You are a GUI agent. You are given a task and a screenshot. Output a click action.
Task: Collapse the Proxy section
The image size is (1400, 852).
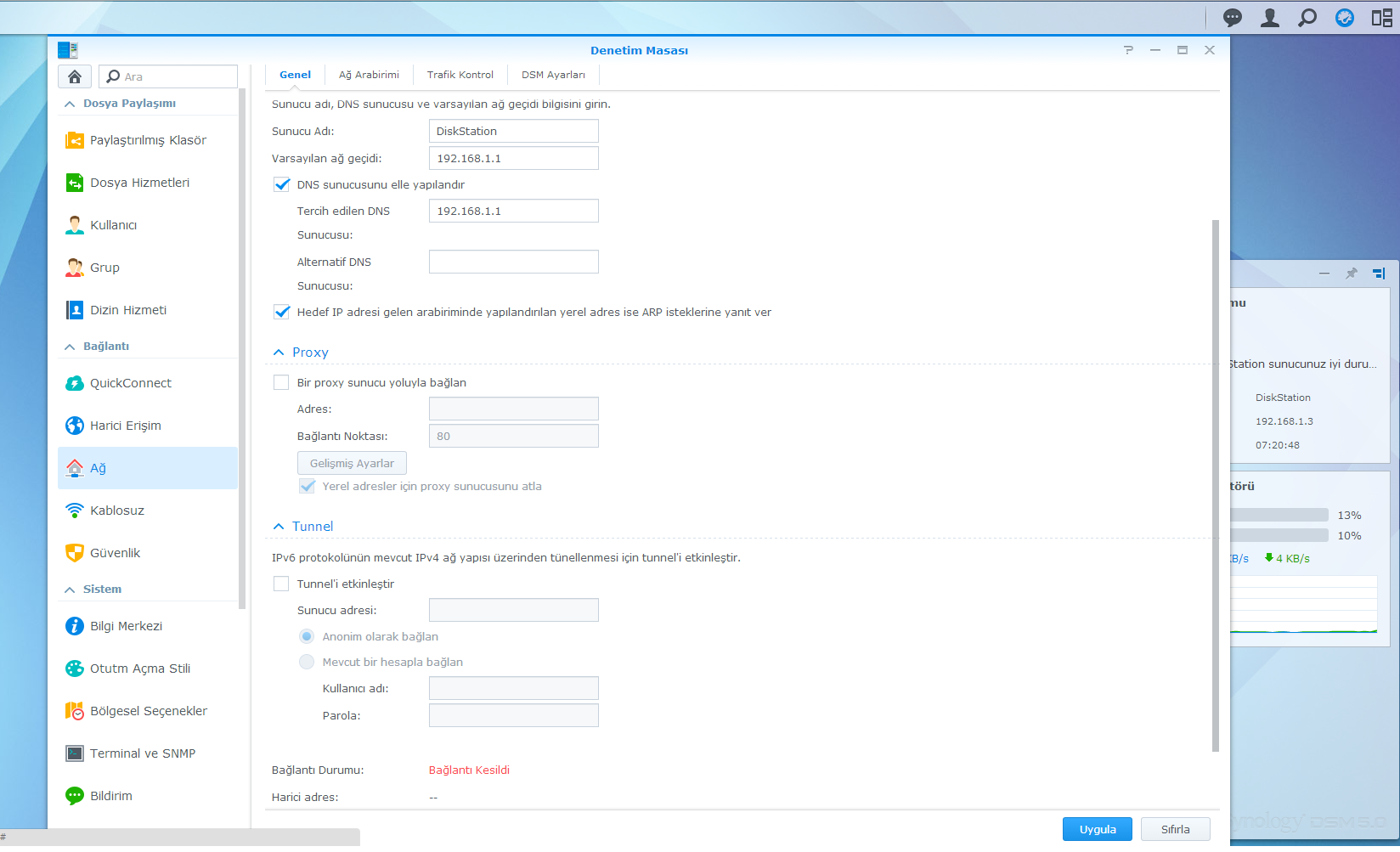click(x=279, y=353)
